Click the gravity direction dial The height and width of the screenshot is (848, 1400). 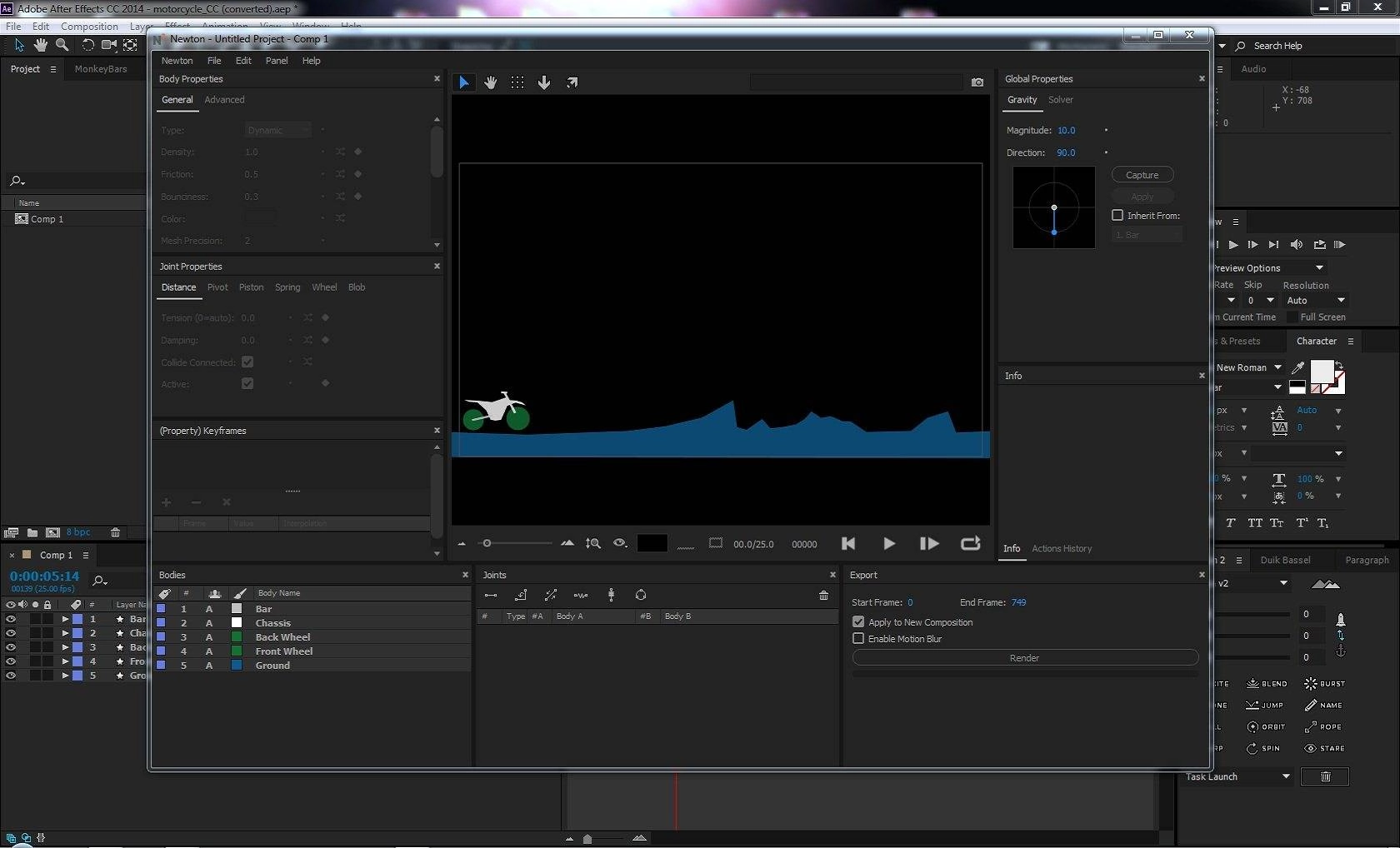tap(1053, 207)
